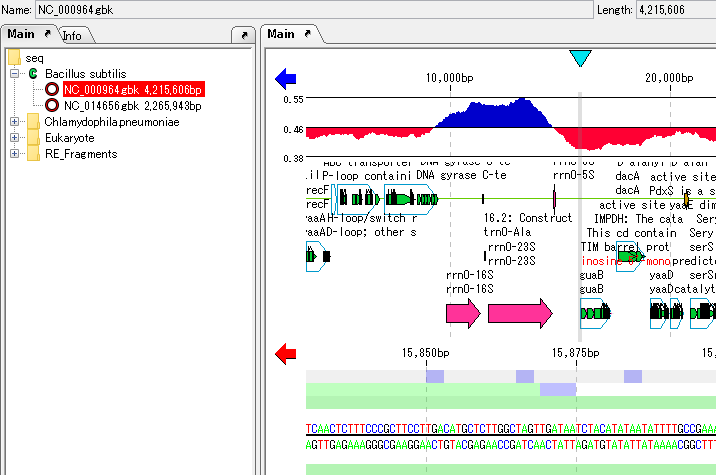The width and height of the screenshot is (716, 475).
Task: Click the rrnO-16S pink arrow feature
Action: coord(463,314)
